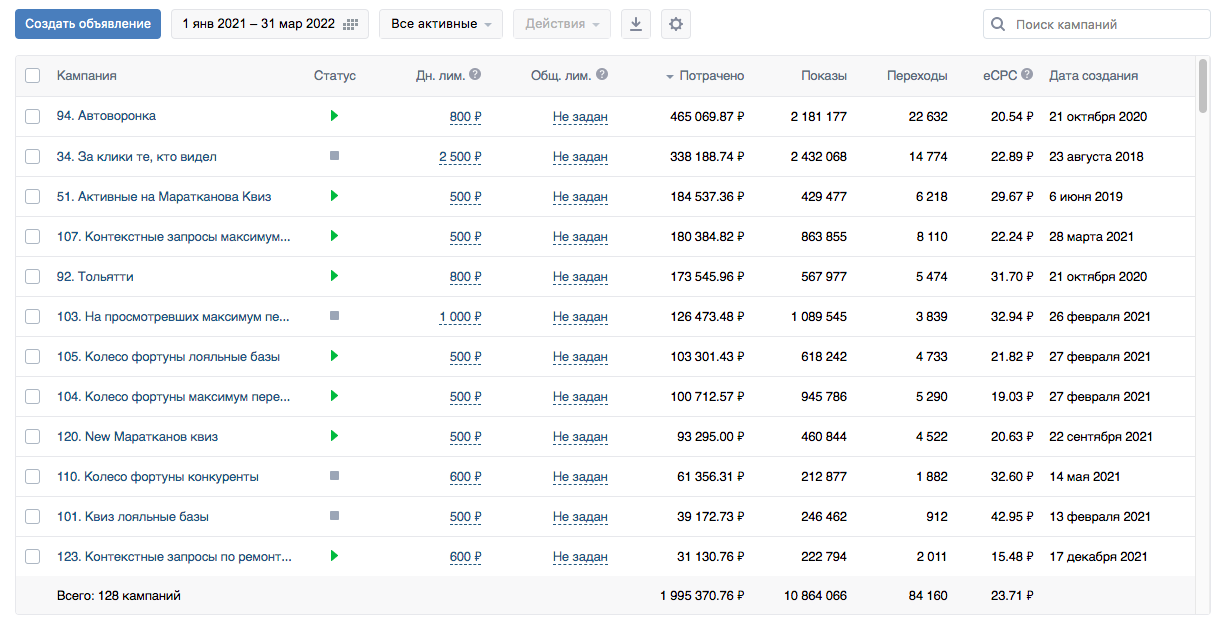Toggle the select-all campaigns checkbox

click(x=33, y=76)
